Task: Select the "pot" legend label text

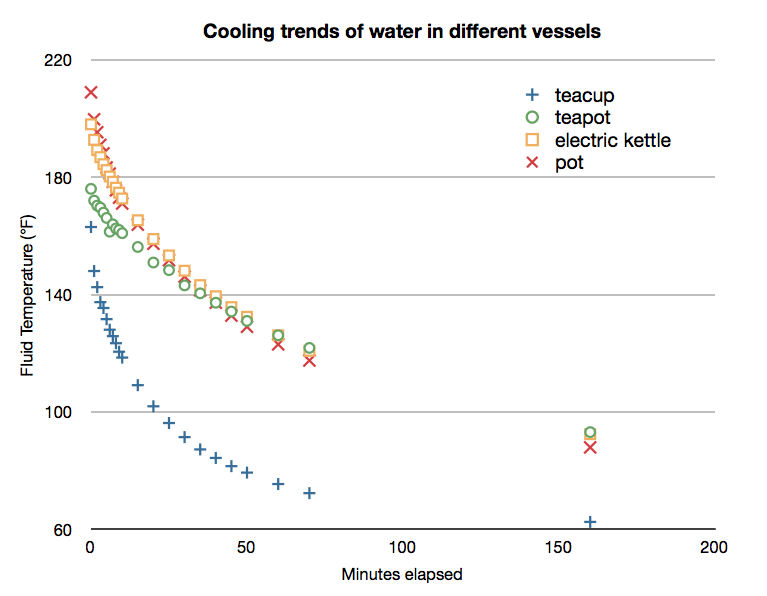Action: [569, 162]
